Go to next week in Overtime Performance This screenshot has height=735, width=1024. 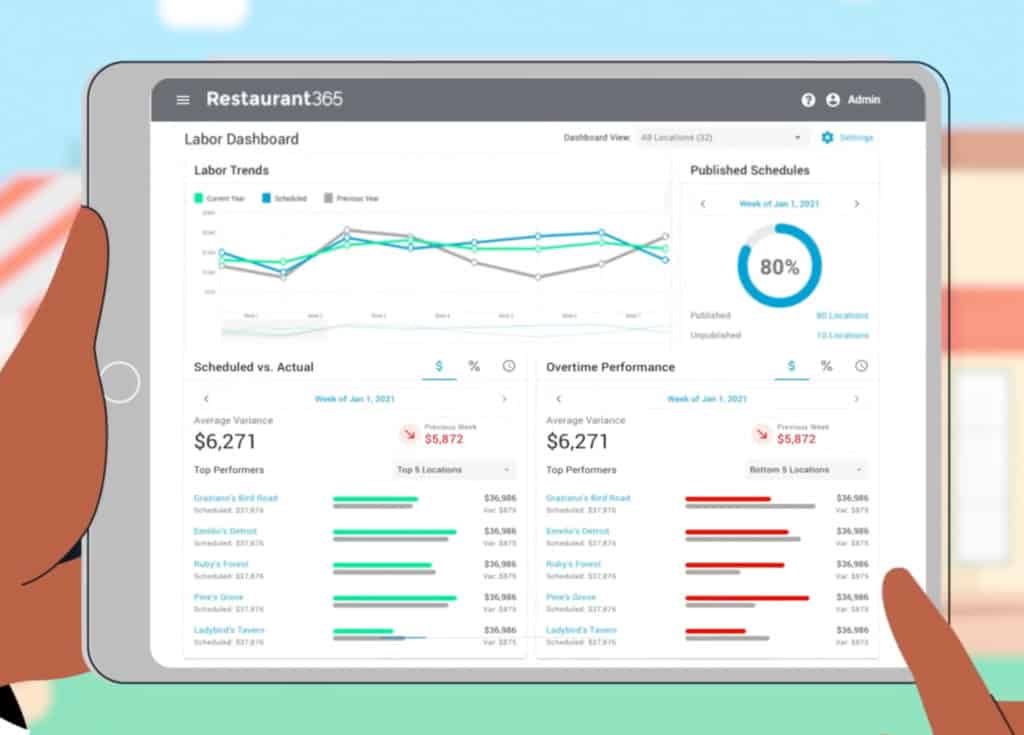(856, 399)
